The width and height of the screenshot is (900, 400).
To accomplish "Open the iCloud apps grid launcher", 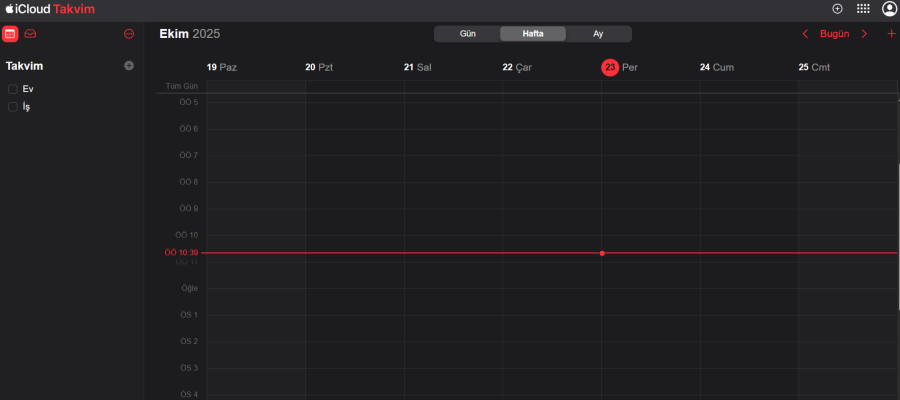I will 863,8.
